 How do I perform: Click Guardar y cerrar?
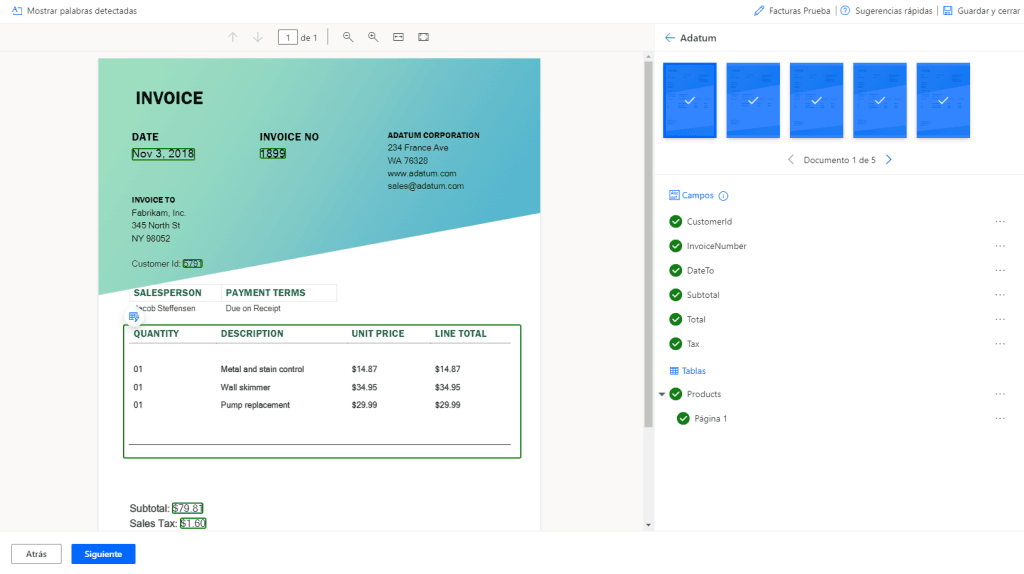[x=981, y=10]
